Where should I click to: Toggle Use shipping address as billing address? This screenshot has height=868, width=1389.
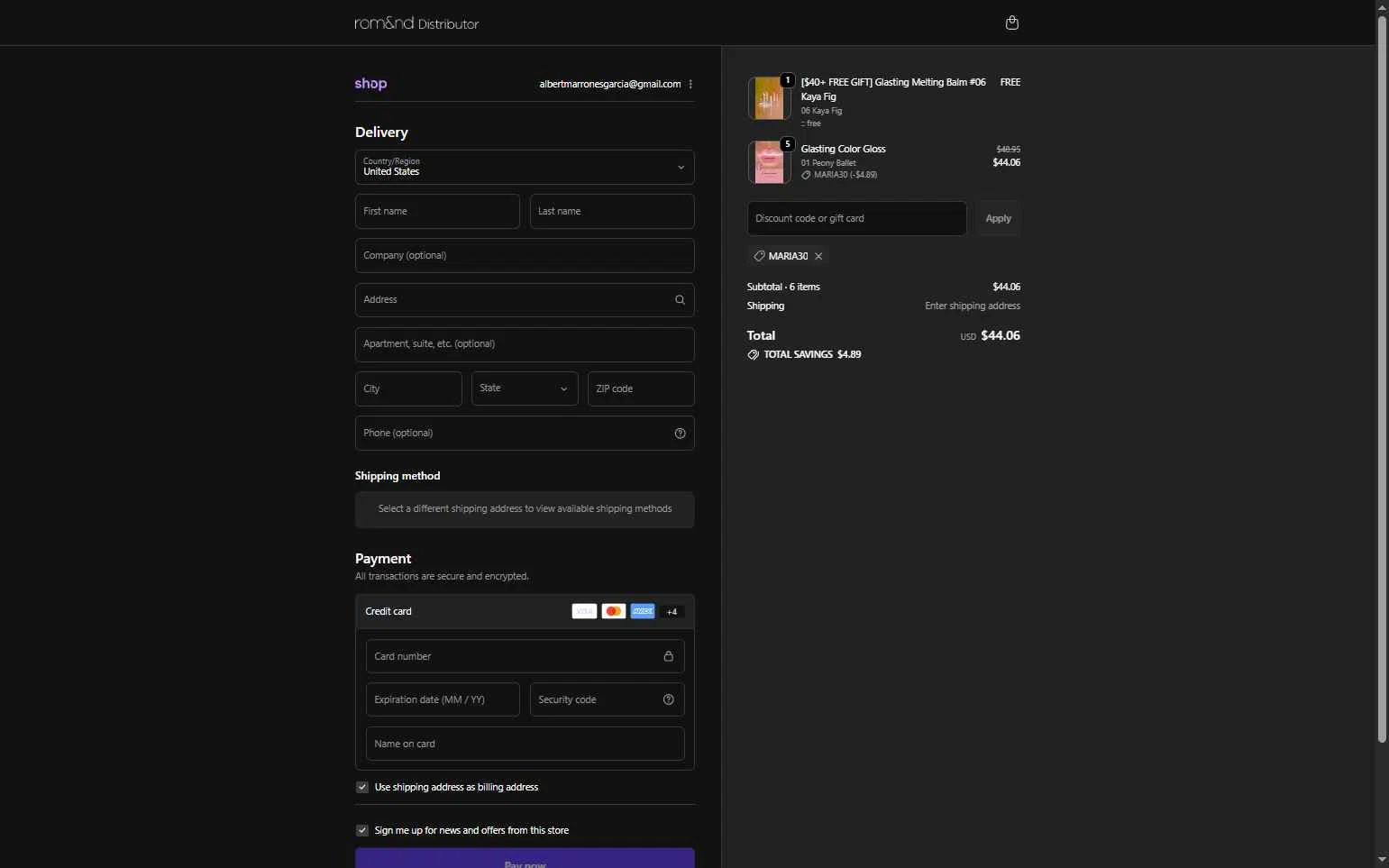click(x=362, y=787)
